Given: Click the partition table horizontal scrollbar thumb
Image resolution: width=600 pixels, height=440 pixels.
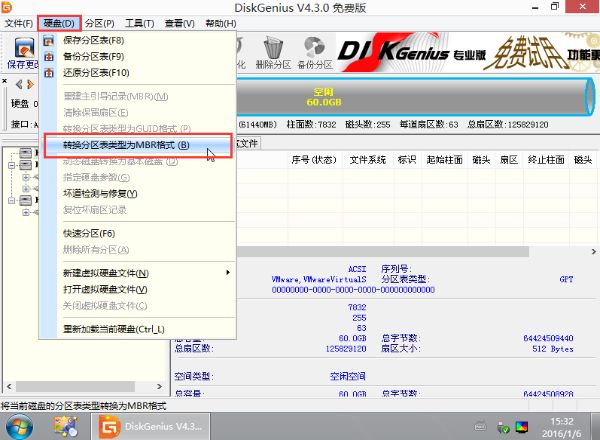Looking at the screenshot, I should pos(383,251).
